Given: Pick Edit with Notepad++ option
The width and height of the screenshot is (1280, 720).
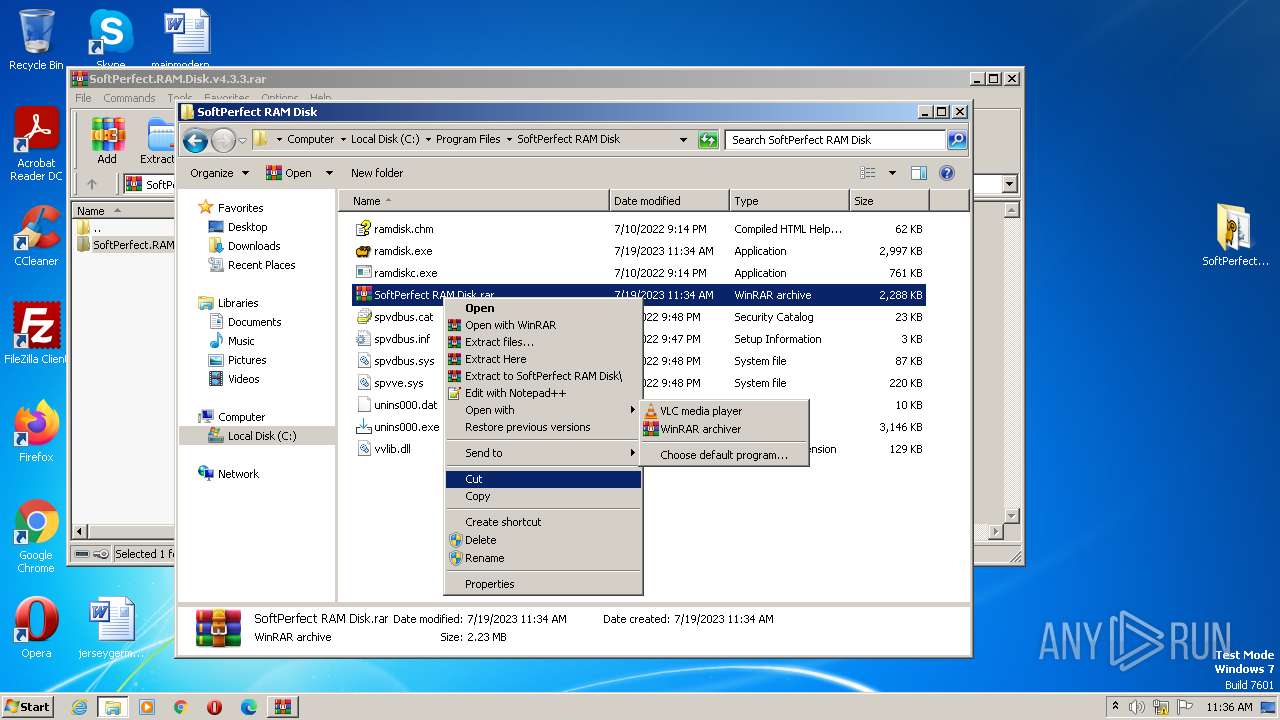Looking at the screenshot, I should (x=543, y=393).
